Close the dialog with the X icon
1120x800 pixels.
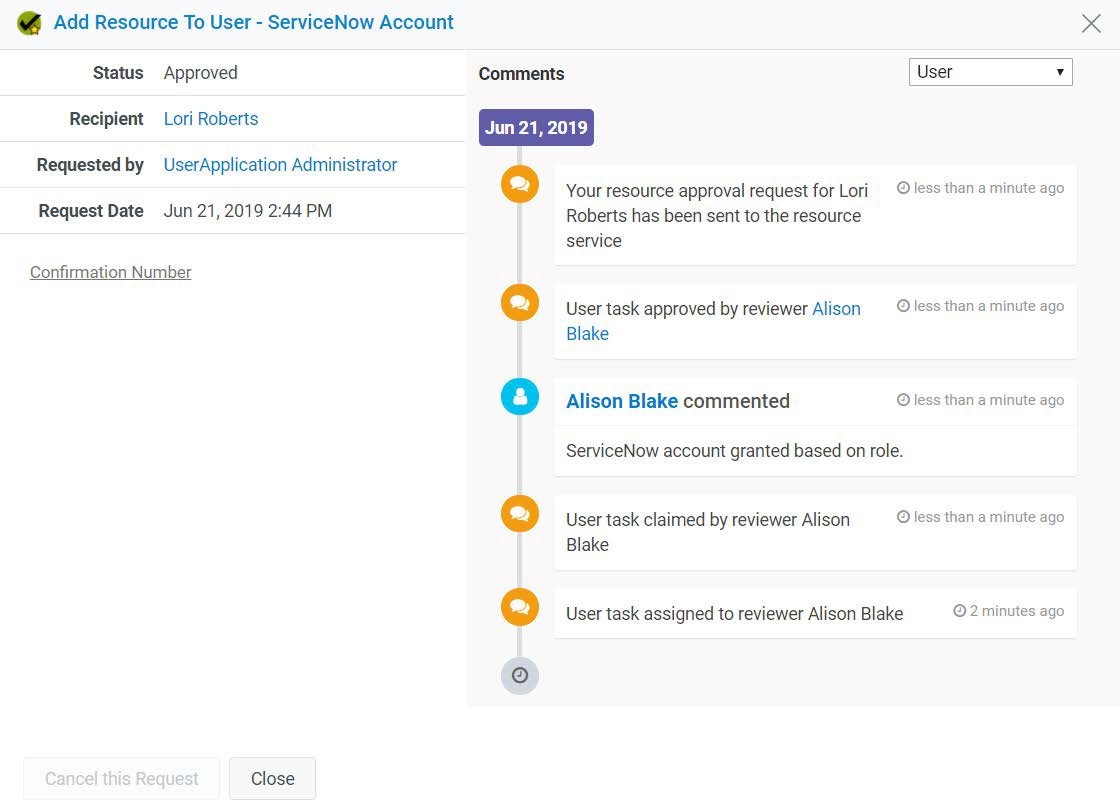click(1091, 24)
